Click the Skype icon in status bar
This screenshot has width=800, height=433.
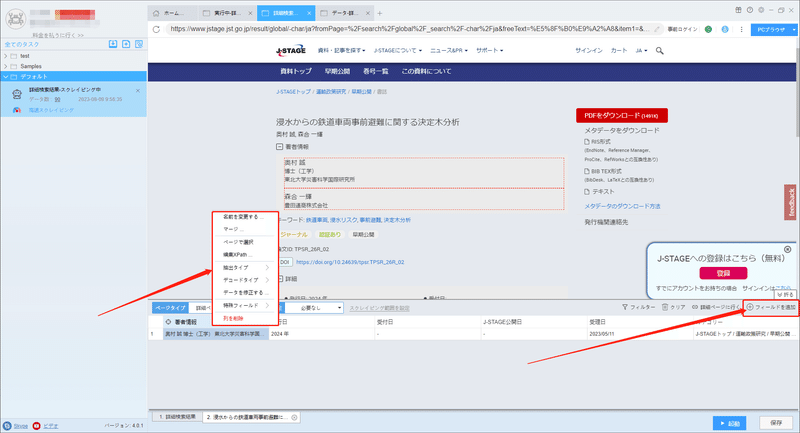[x=7, y=426]
